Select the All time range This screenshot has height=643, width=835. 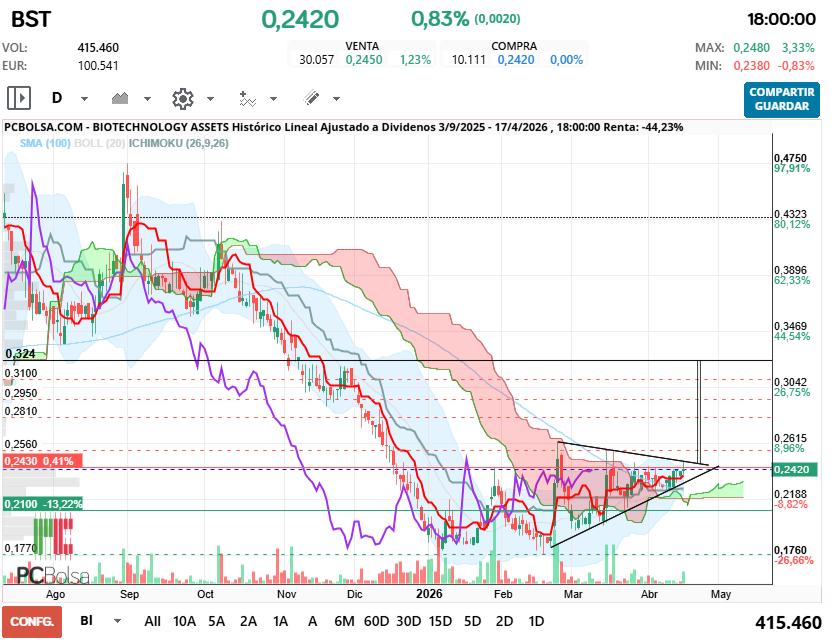point(152,620)
